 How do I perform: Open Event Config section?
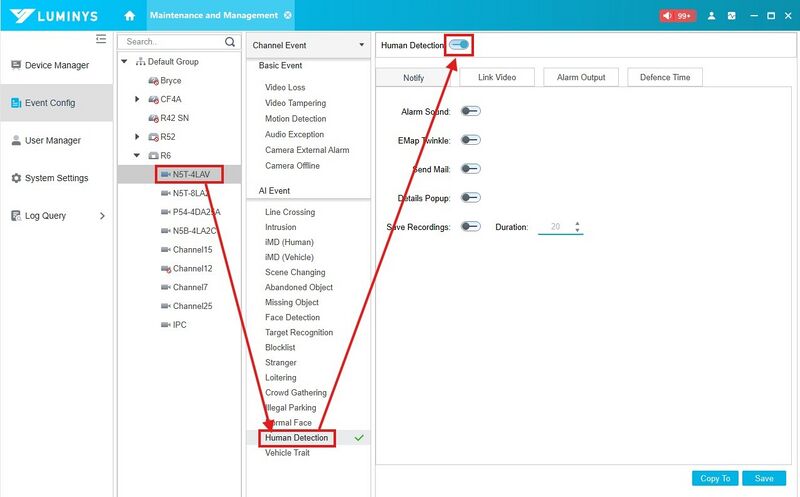click(56, 103)
